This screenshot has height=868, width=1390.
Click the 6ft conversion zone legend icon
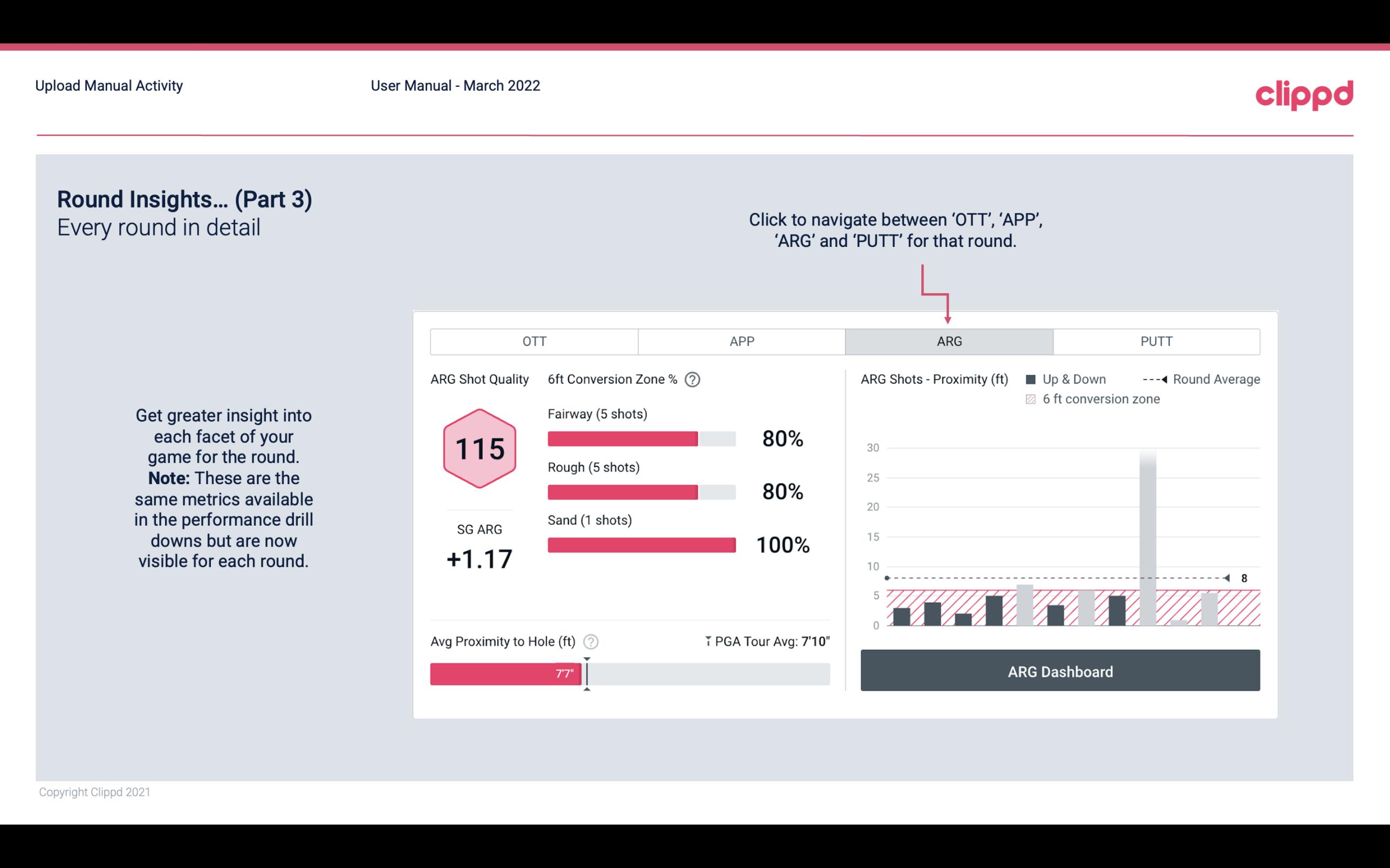[x=1034, y=399]
